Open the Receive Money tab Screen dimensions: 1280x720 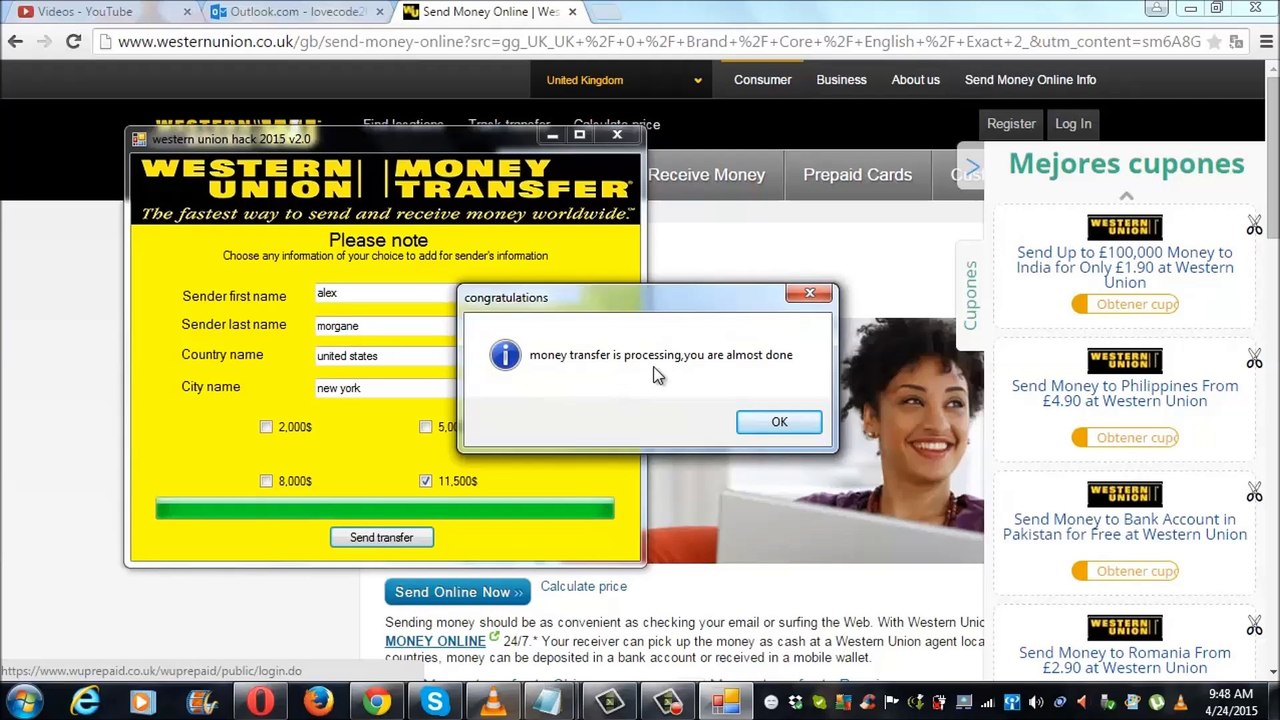[x=706, y=175]
